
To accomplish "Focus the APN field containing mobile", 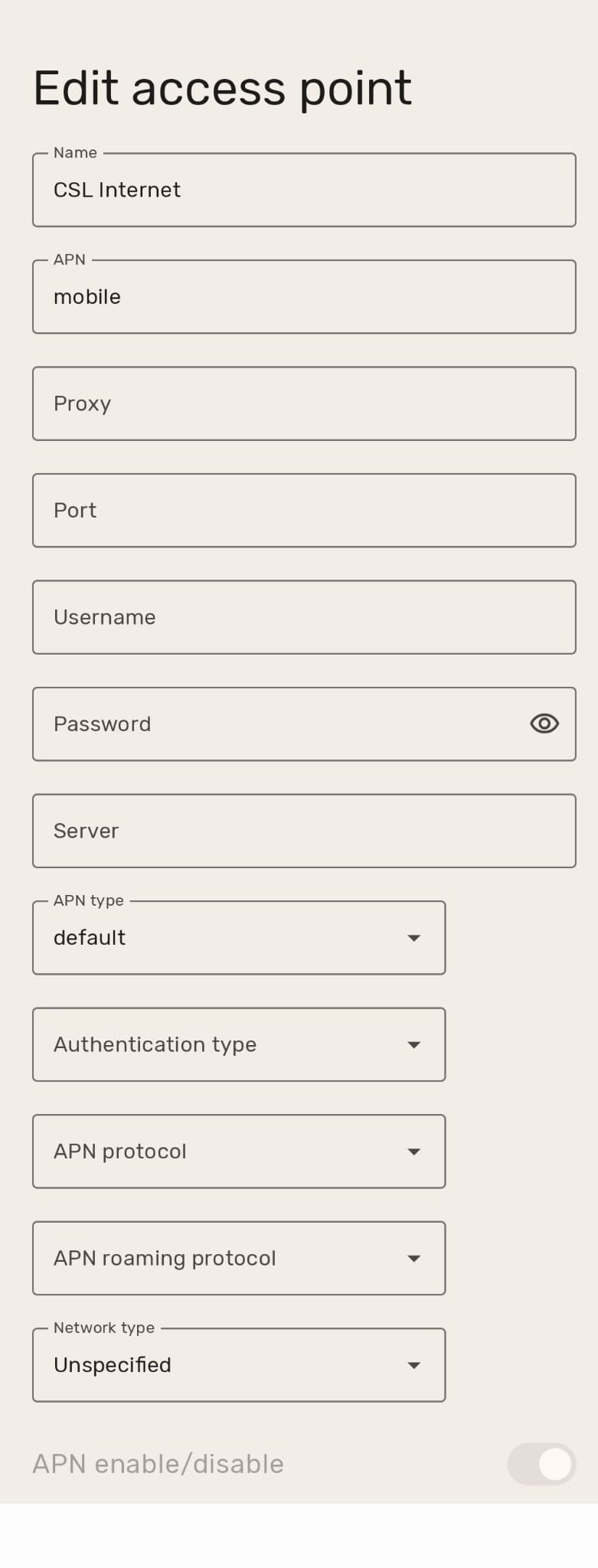I will (303, 297).
